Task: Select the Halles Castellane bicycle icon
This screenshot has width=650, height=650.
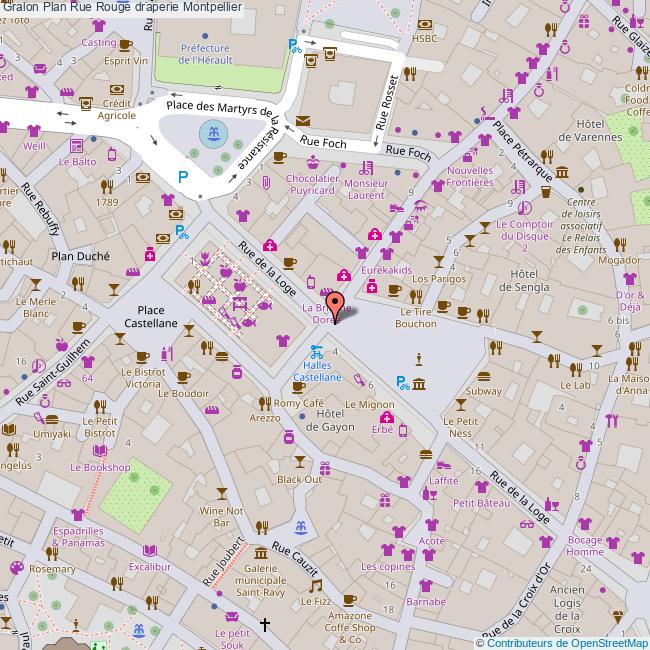Action: point(316,352)
